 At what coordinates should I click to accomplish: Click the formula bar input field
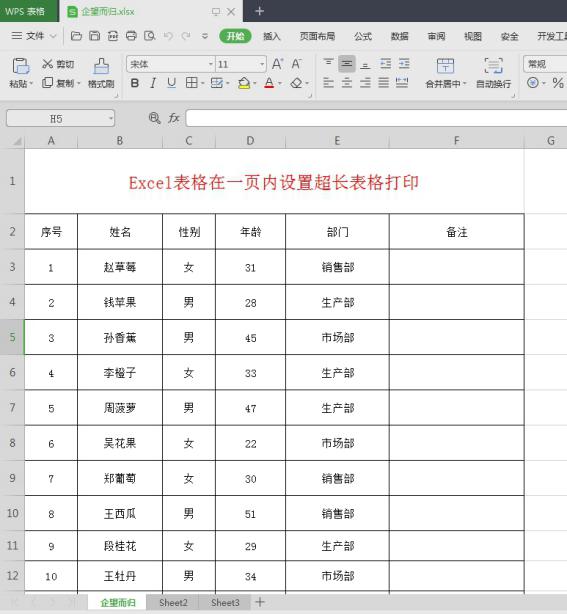click(376, 118)
